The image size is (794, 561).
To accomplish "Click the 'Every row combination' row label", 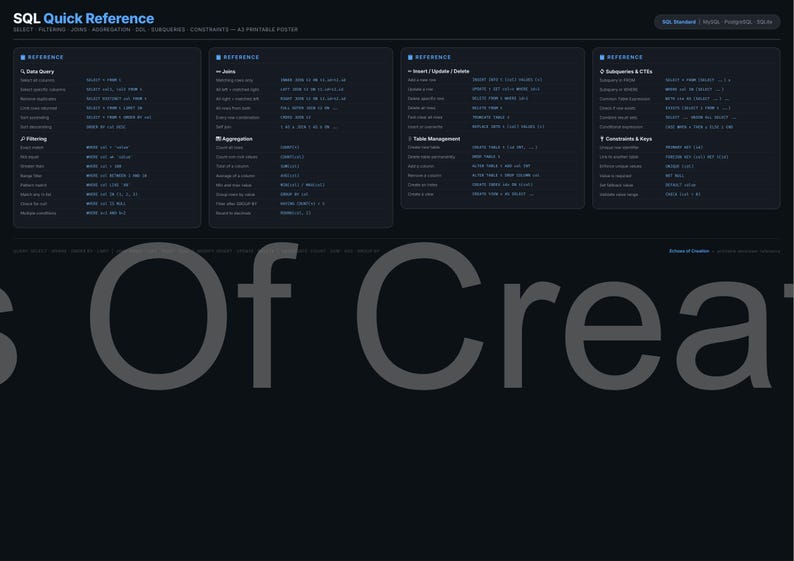I will pos(237,117).
